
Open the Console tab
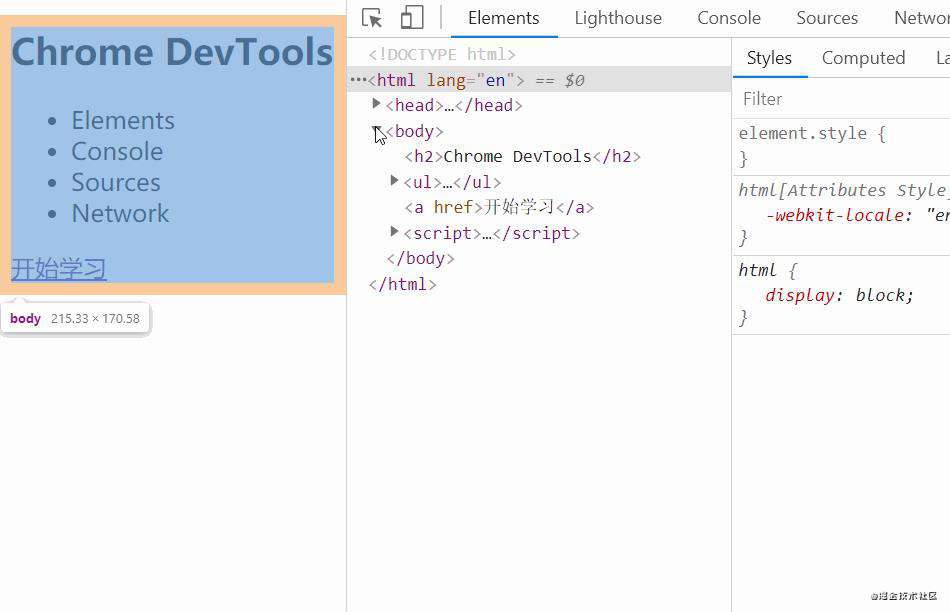point(729,18)
